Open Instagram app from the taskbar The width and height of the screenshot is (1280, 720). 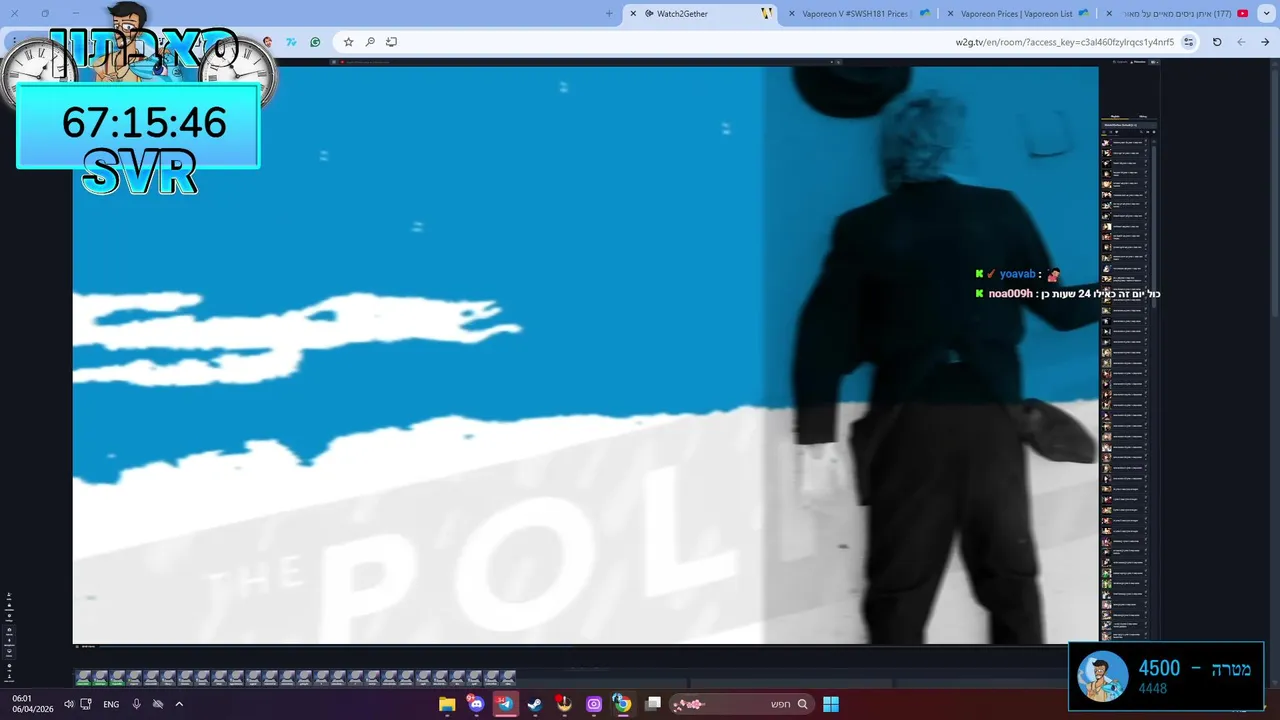pos(594,704)
